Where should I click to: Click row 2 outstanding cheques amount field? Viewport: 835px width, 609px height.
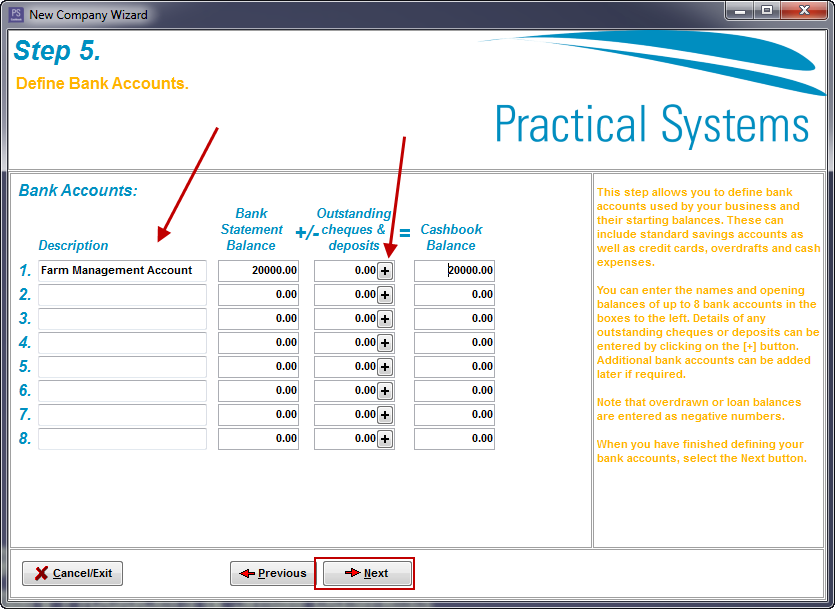click(346, 295)
